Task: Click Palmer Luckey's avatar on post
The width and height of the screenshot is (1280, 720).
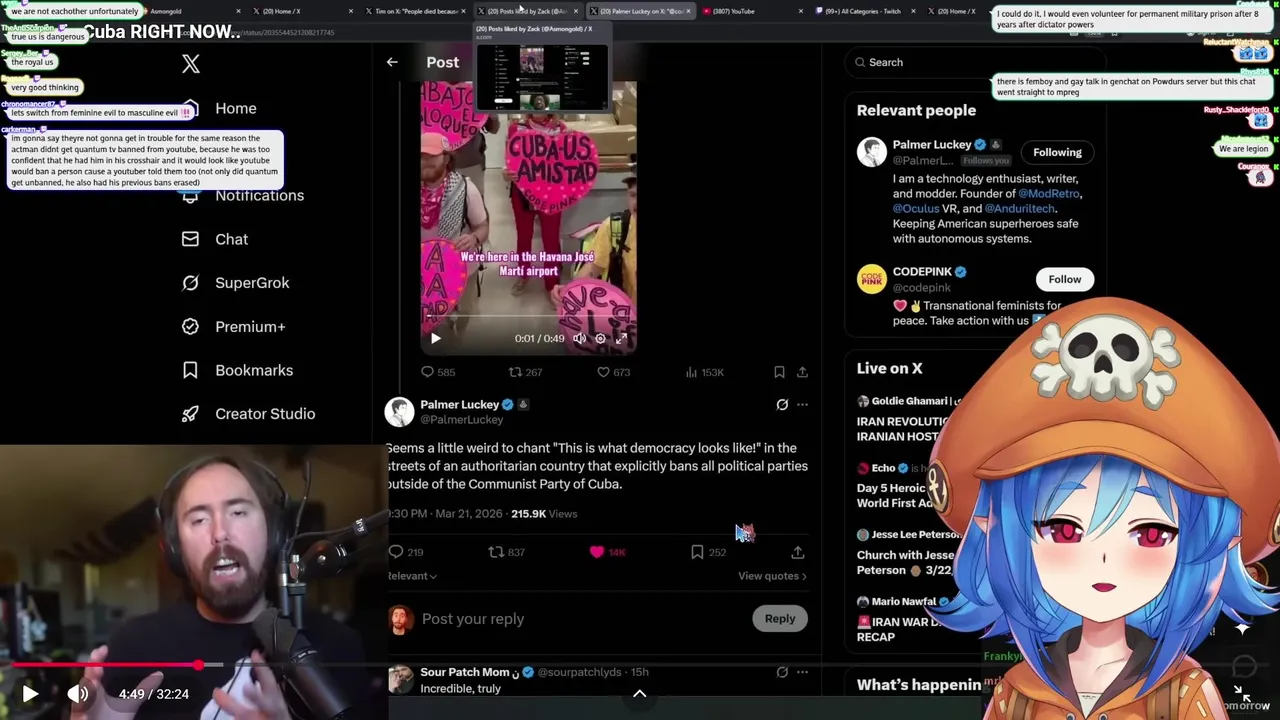Action: [x=400, y=412]
